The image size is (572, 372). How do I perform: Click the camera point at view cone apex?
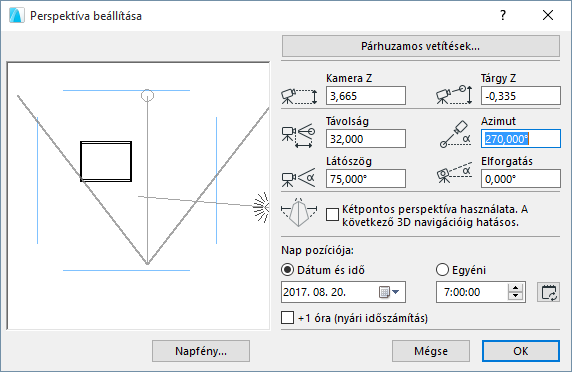point(147,263)
